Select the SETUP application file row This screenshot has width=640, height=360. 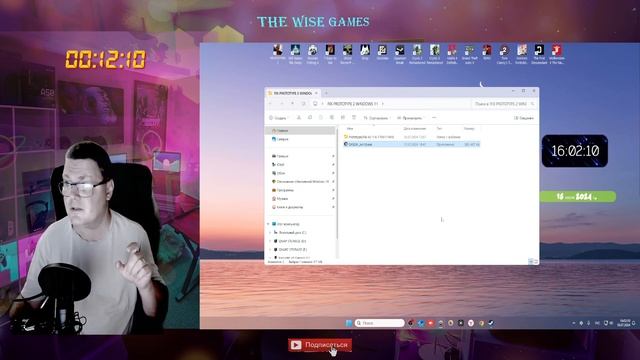tap(412, 144)
